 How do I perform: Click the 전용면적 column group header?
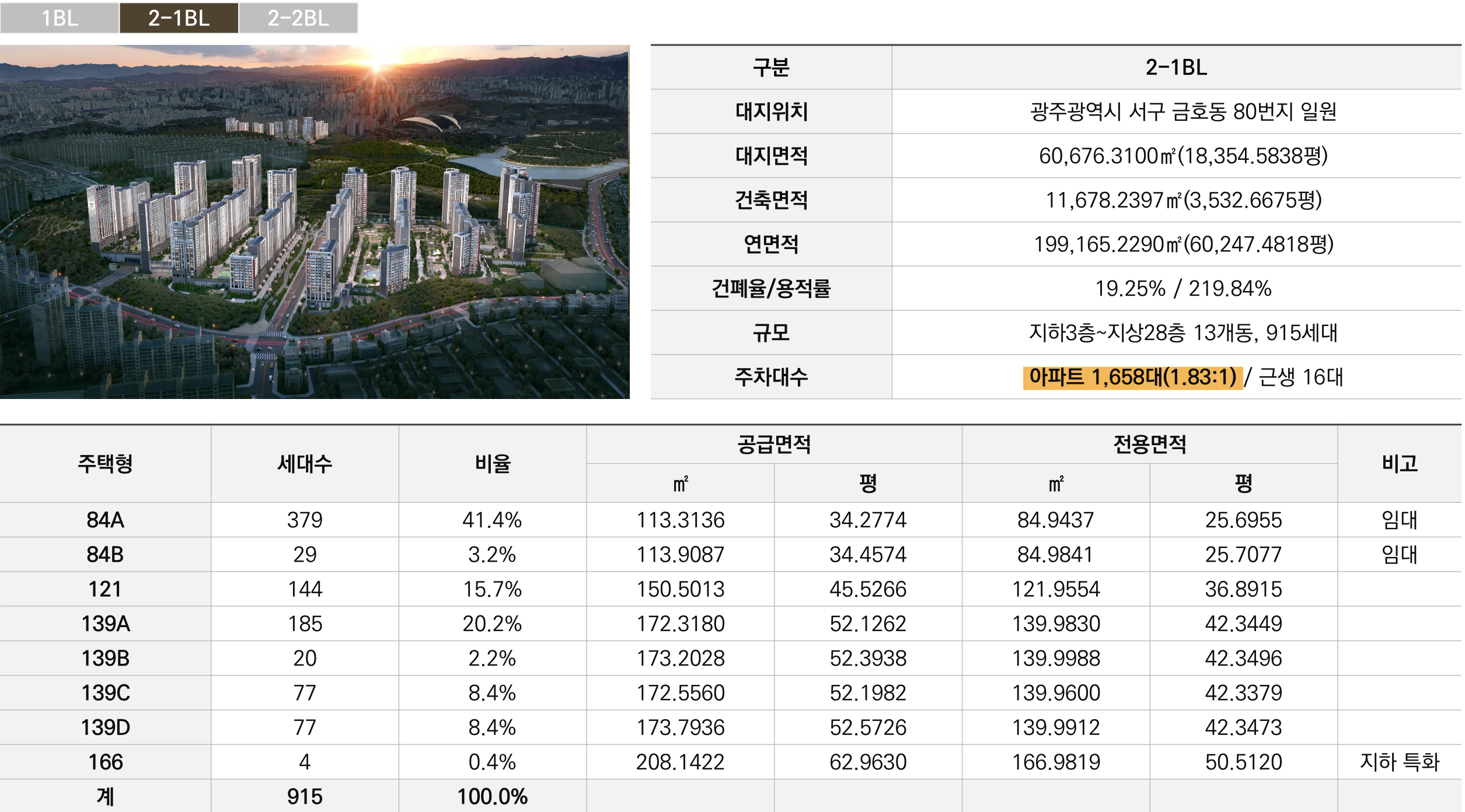point(1149,444)
